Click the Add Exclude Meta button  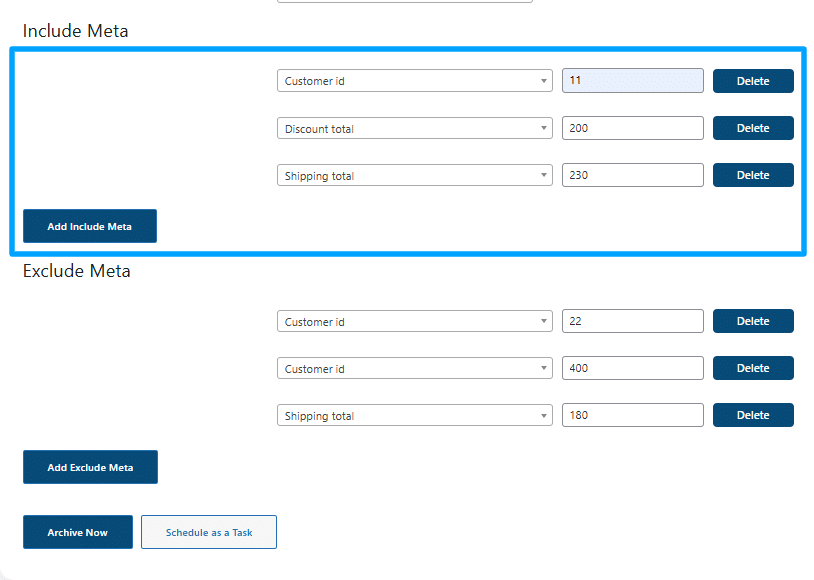tap(90, 467)
